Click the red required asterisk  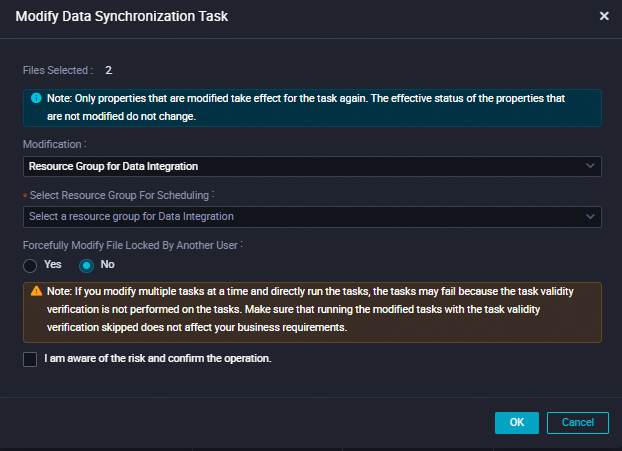click(25, 194)
